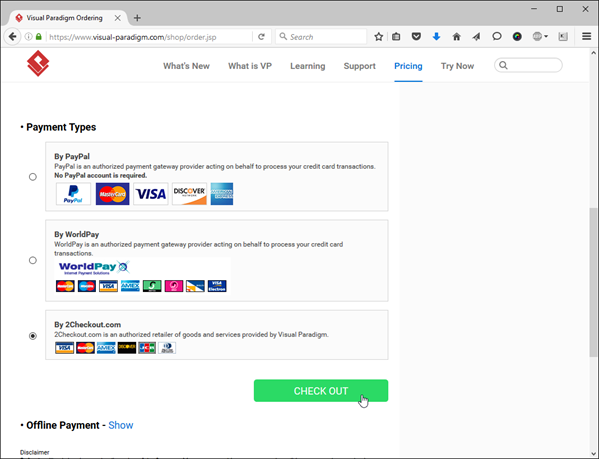Click the Visual Paradigm red logo
The height and width of the screenshot is (459, 599).
pos(38,63)
